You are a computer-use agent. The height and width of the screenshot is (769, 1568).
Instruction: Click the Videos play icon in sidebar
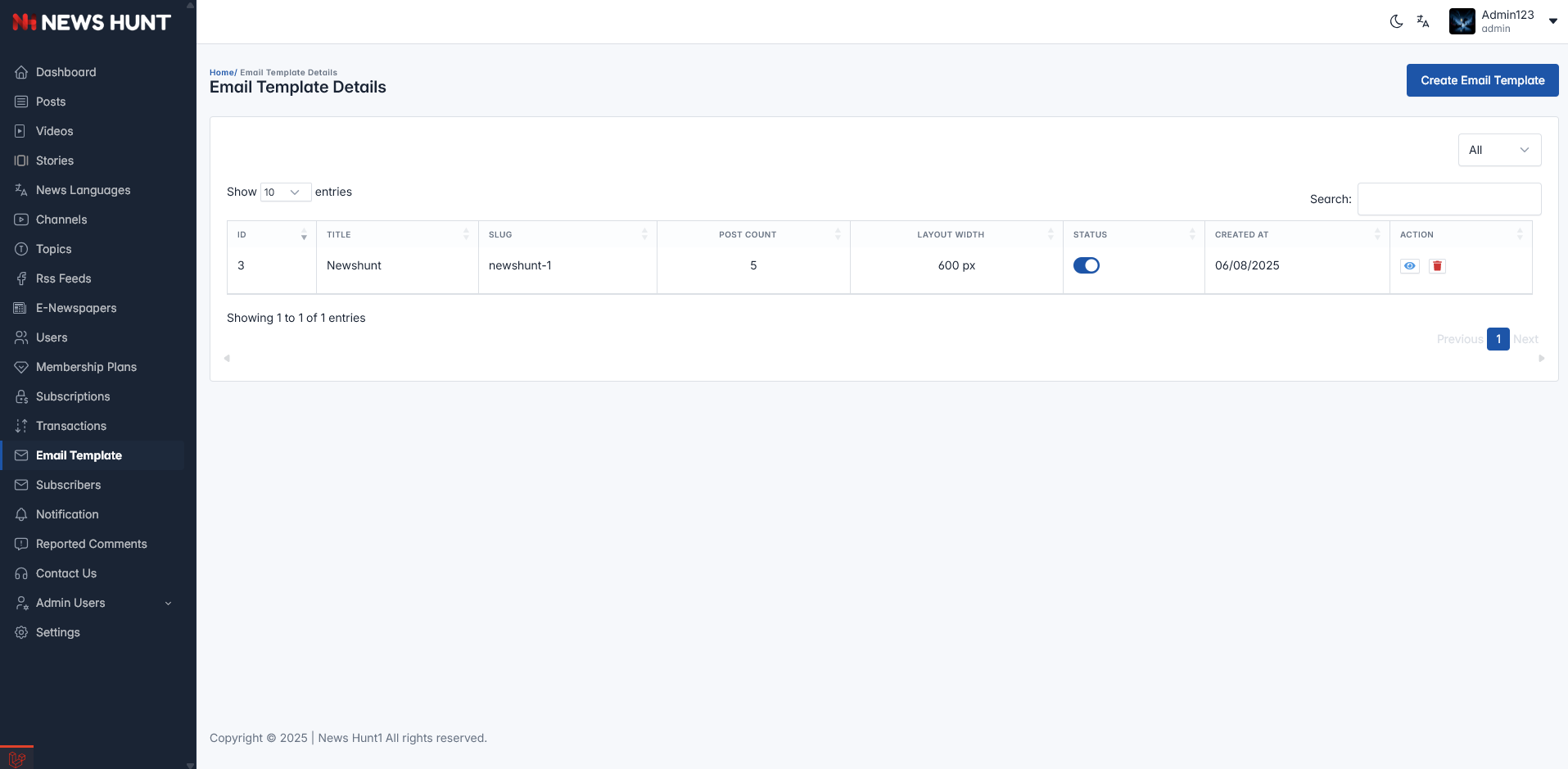point(21,131)
